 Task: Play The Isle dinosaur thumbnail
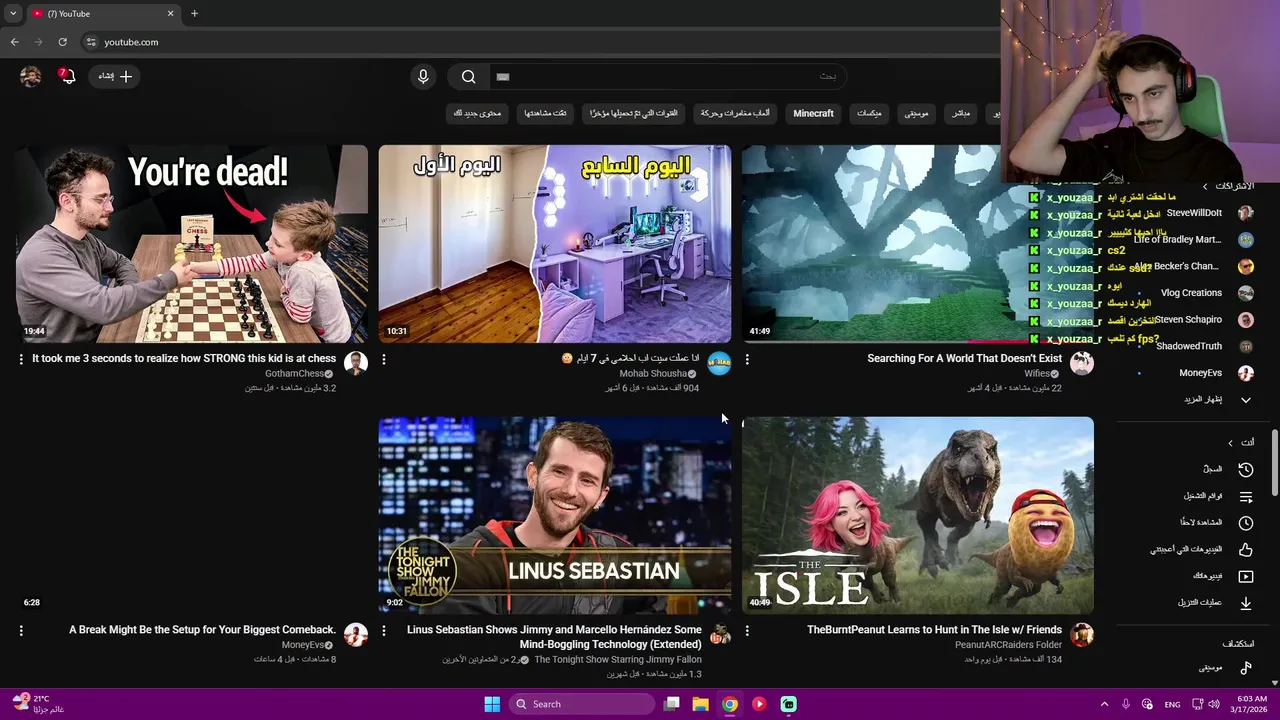[x=918, y=515]
